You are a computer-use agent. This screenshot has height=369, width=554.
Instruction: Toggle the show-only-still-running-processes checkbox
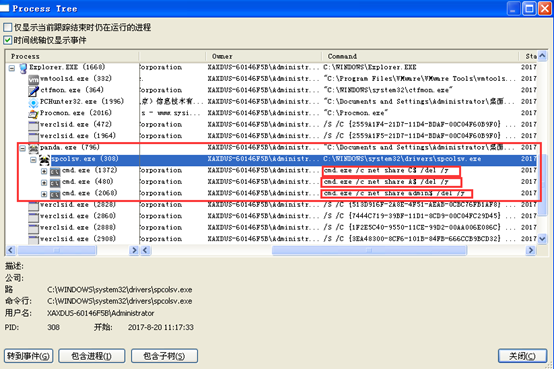(x=7, y=27)
